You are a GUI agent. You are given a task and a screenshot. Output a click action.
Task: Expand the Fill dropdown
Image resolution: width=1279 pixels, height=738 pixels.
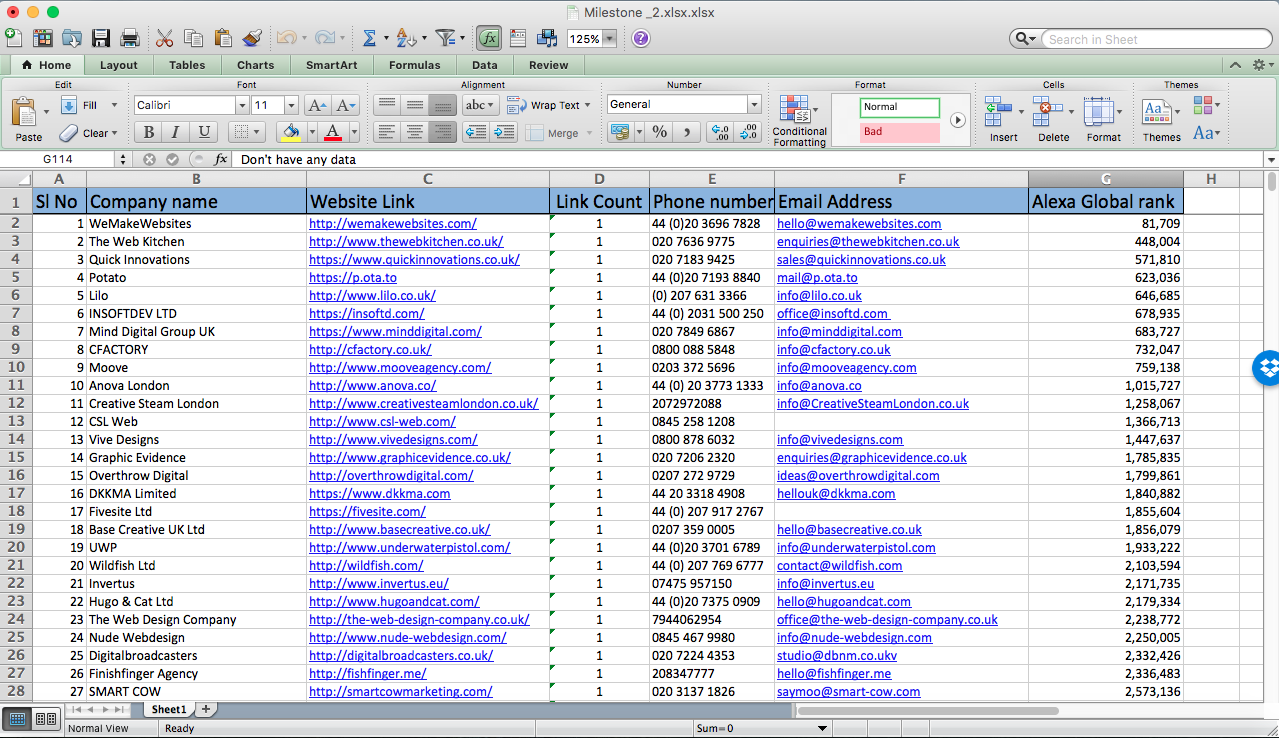pyautogui.click(x=114, y=105)
